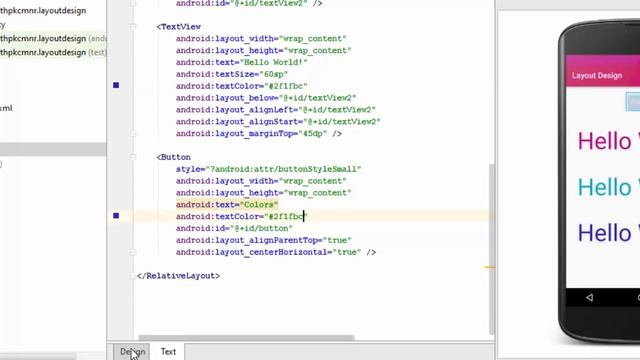Select layoutdesign package with (test) suffix
Viewport: 640px width, 360px height.
(x=53, y=52)
